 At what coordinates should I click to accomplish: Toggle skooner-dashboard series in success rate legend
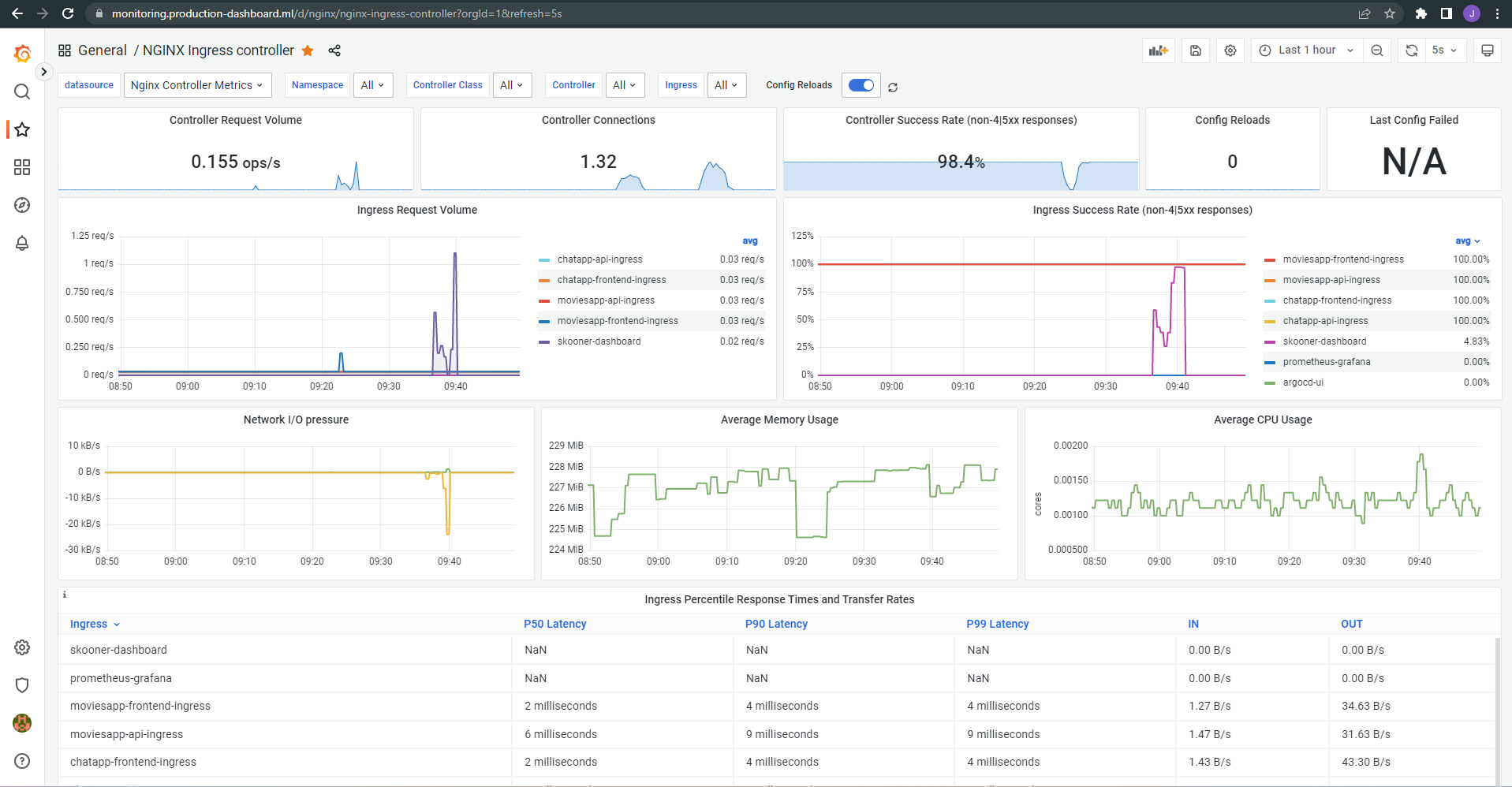click(x=1324, y=341)
